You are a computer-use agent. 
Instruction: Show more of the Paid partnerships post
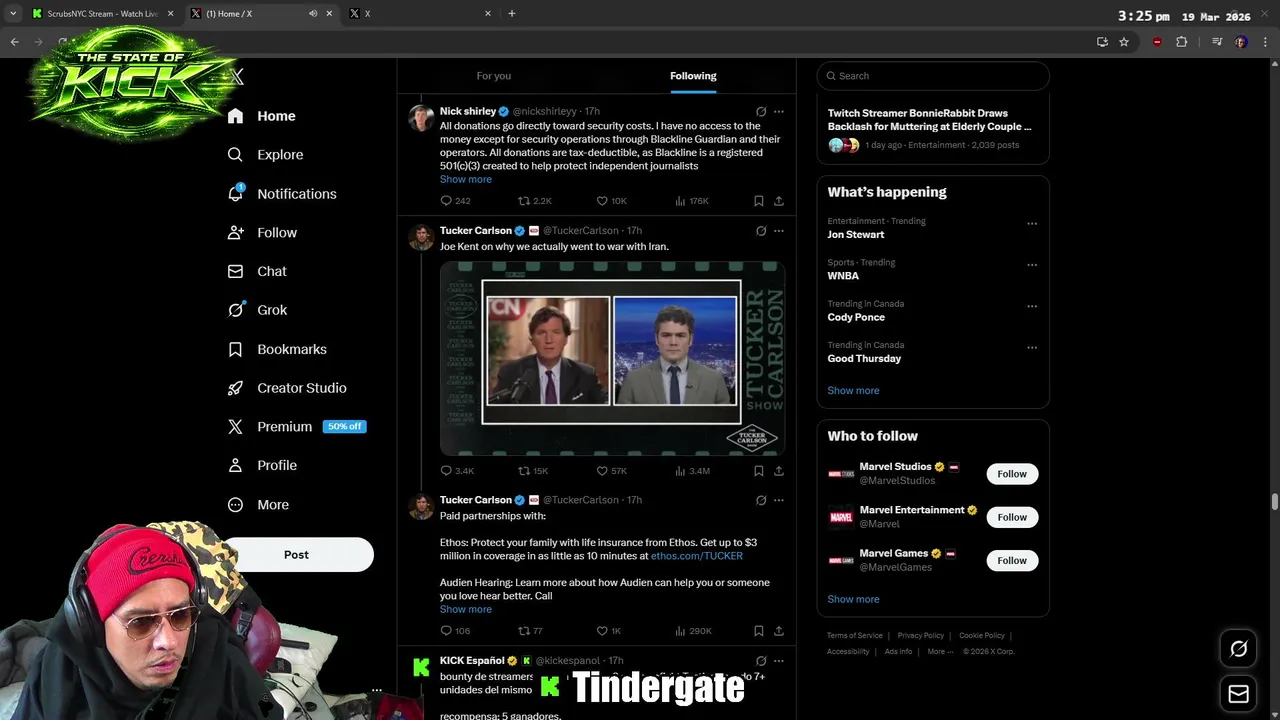(466, 609)
